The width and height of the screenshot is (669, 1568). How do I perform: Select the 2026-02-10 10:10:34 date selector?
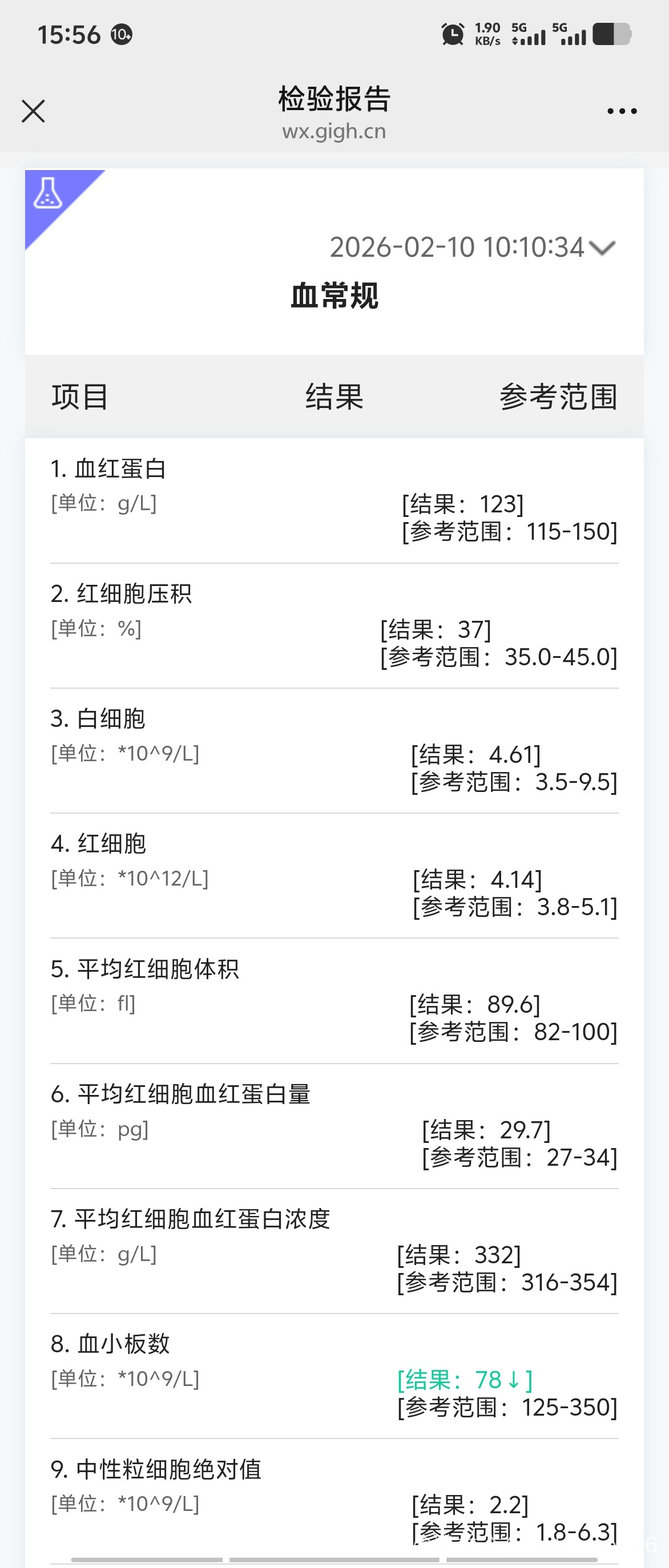[457, 248]
